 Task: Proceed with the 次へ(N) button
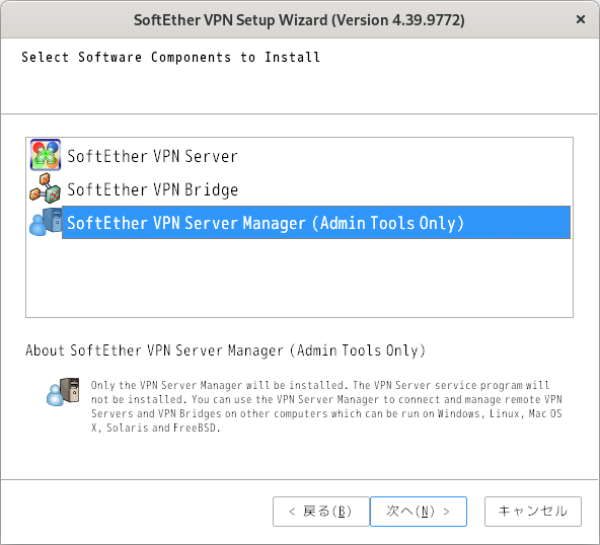[x=418, y=511]
